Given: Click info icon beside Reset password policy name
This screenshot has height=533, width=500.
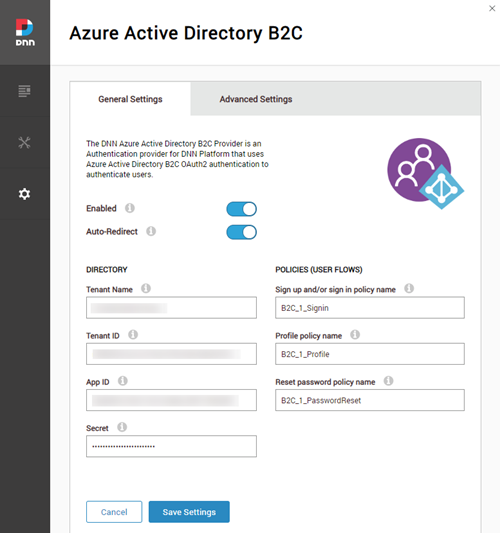Looking at the screenshot, I should tap(389, 381).
